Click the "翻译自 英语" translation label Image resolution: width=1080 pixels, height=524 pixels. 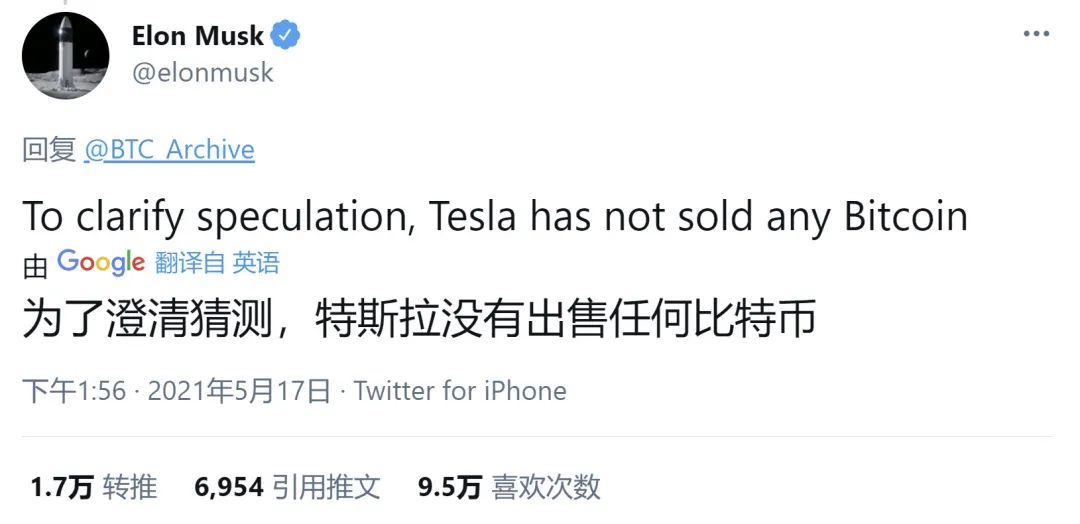point(217,263)
